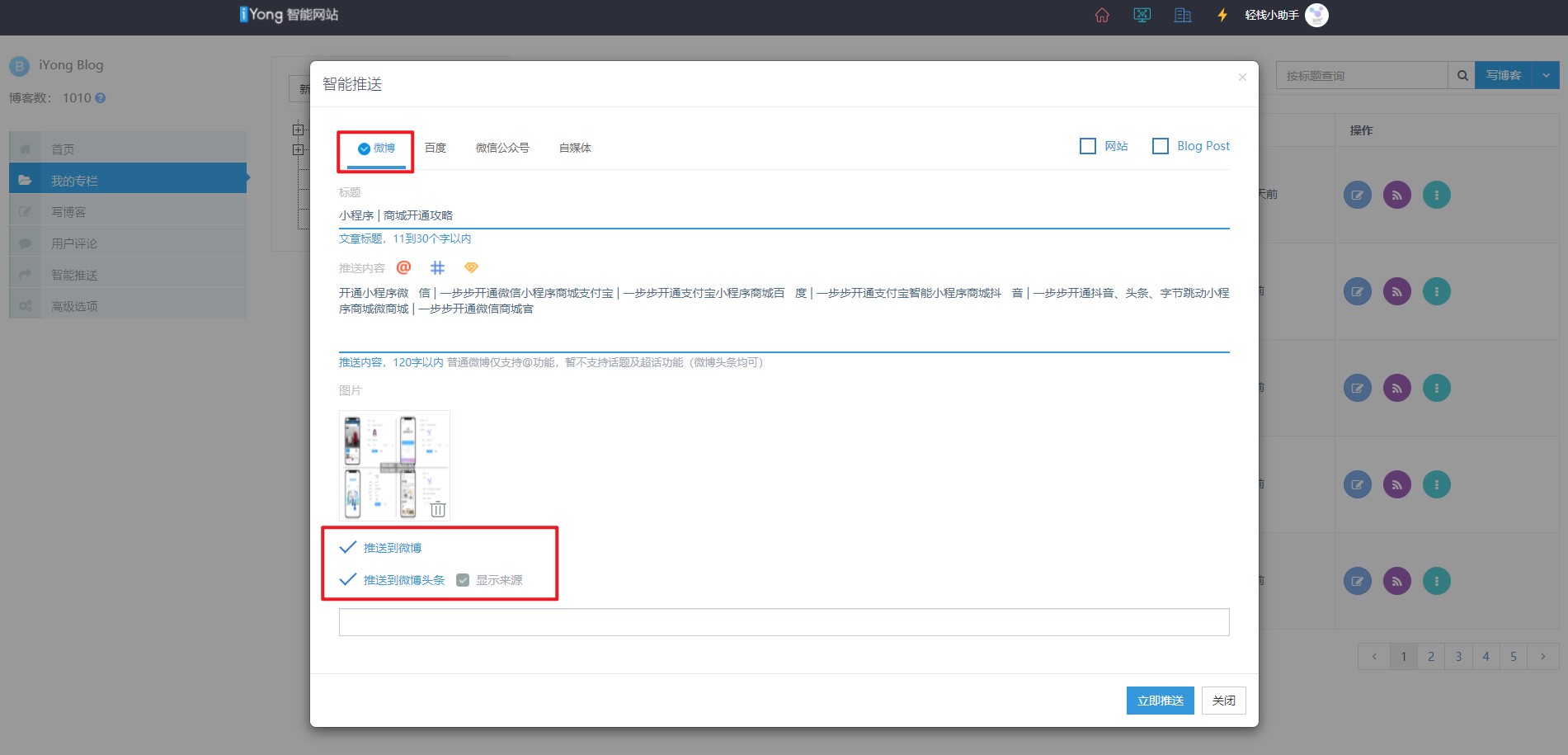Viewport: 1568px width, 755px height.
Task: Go to next page arrow in pagination
Action: click(x=1543, y=657)
